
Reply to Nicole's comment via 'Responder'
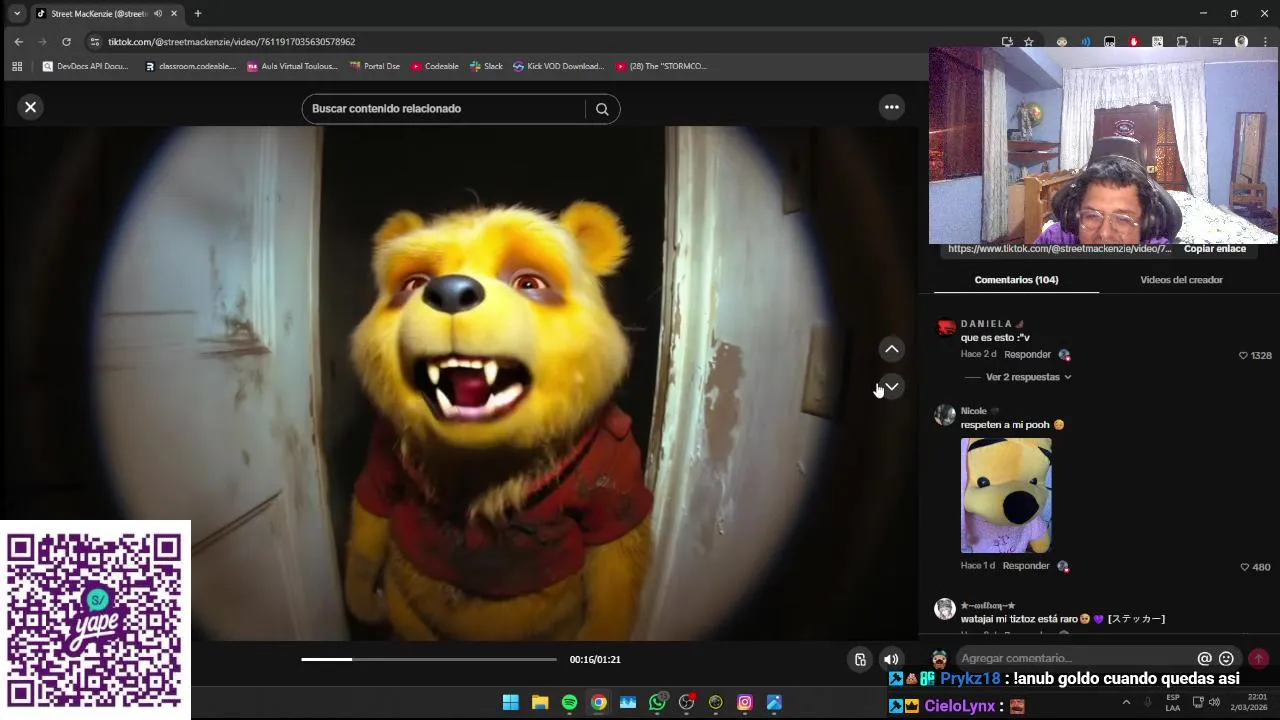point(1026,566)
